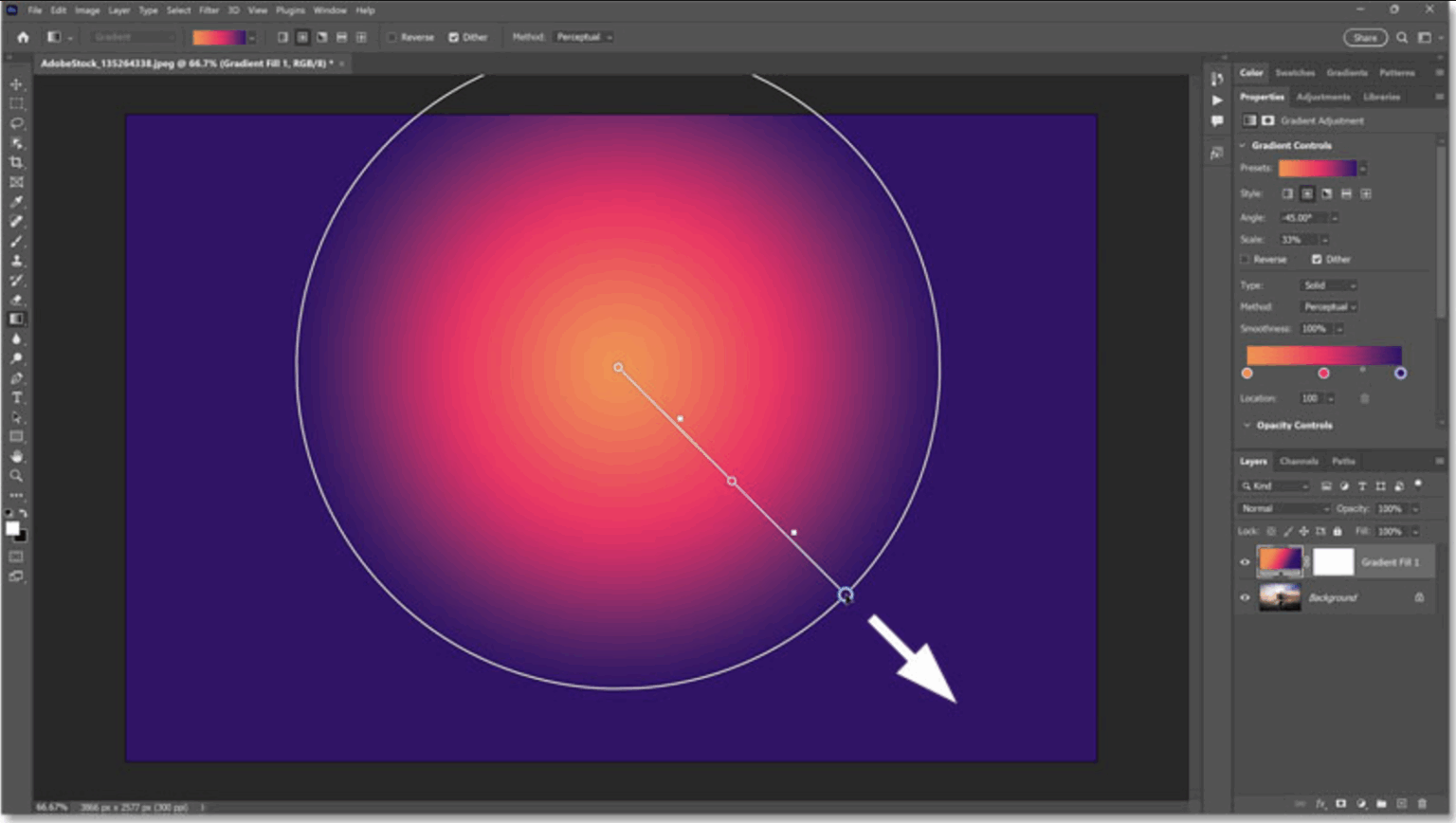Click the Radial gradient style icon

click(x=1307, y=193)
